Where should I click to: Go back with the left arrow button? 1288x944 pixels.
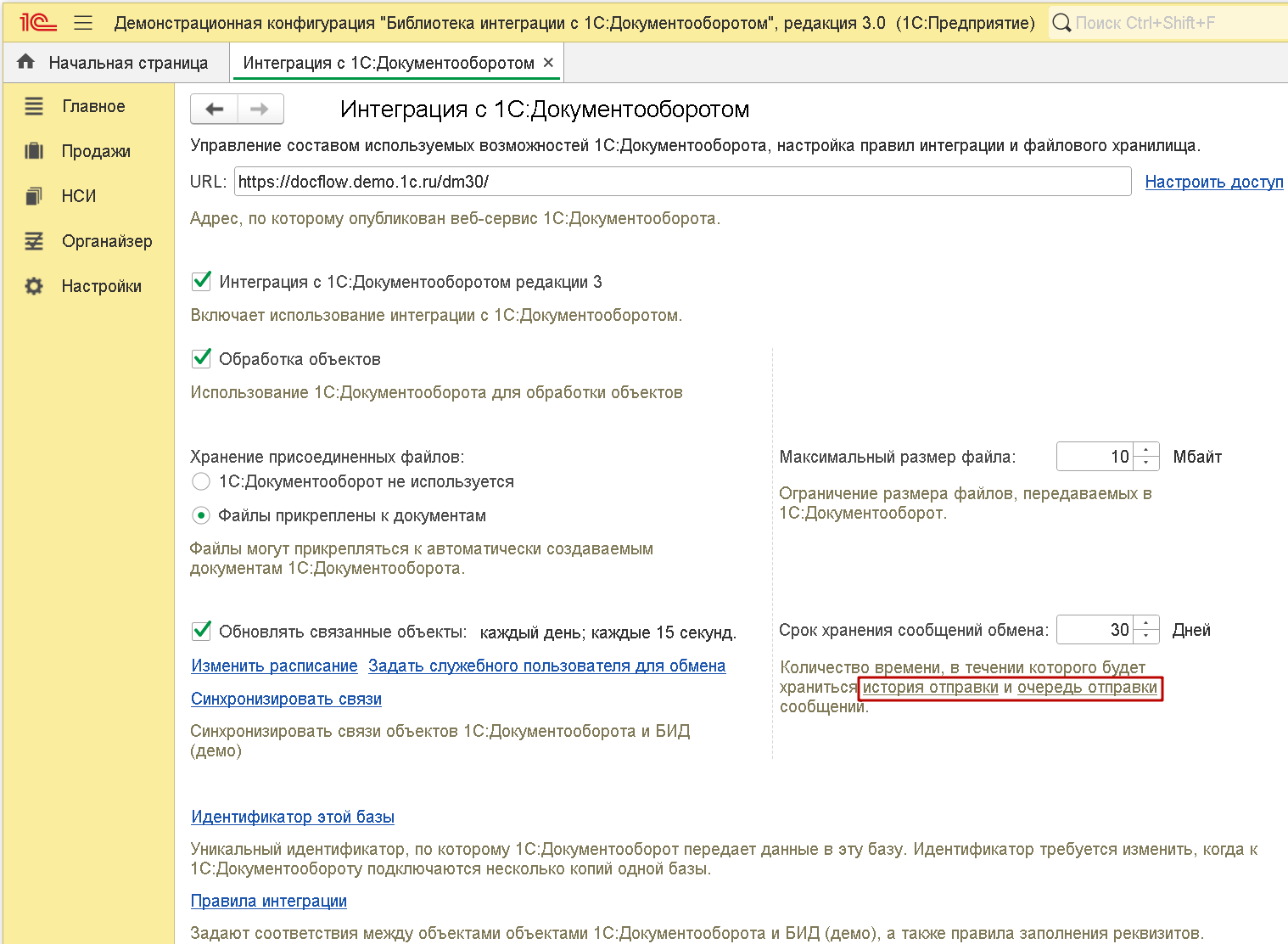[215, 109]
